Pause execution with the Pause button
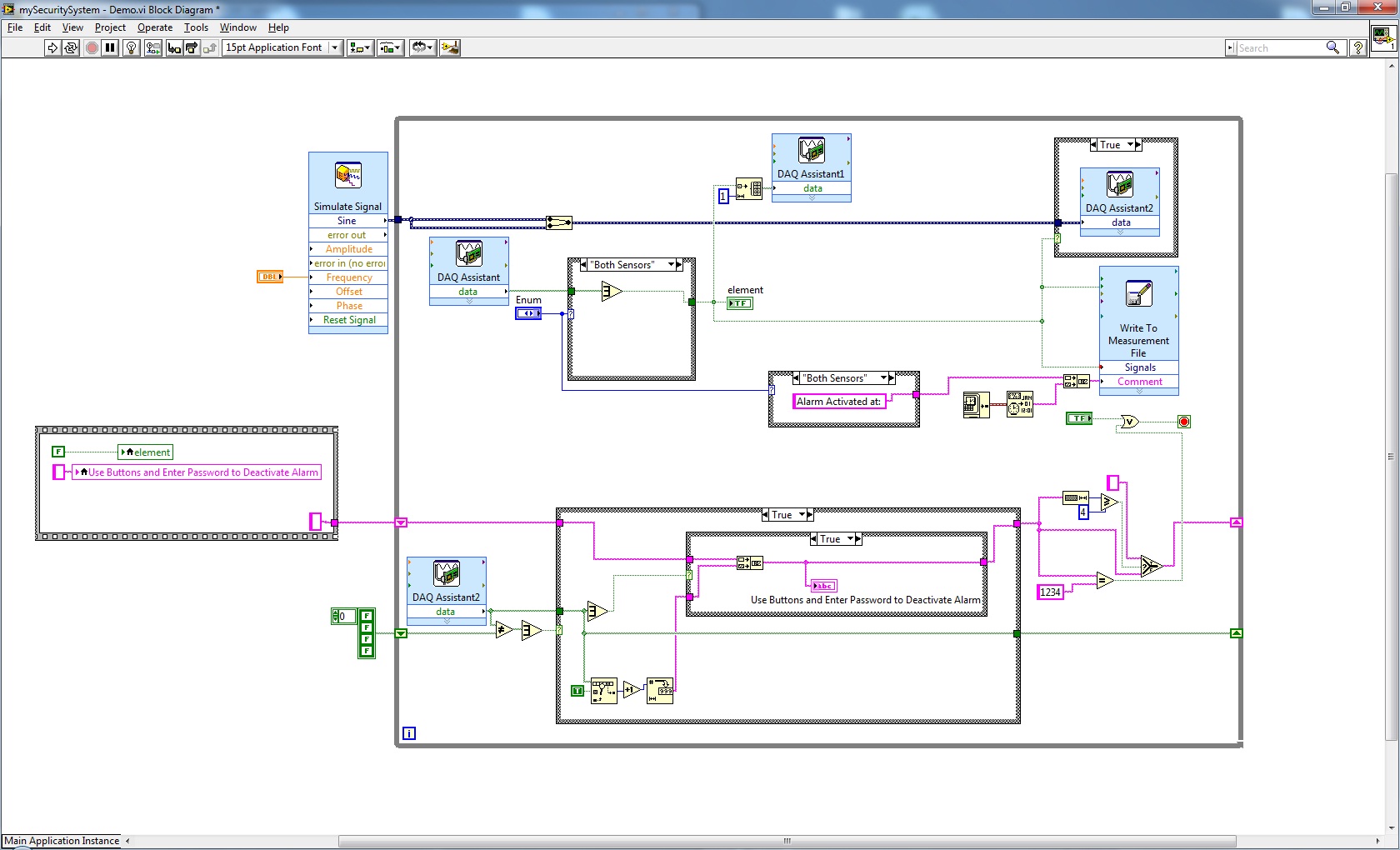Screen dimensions: 1400x850 110,47
